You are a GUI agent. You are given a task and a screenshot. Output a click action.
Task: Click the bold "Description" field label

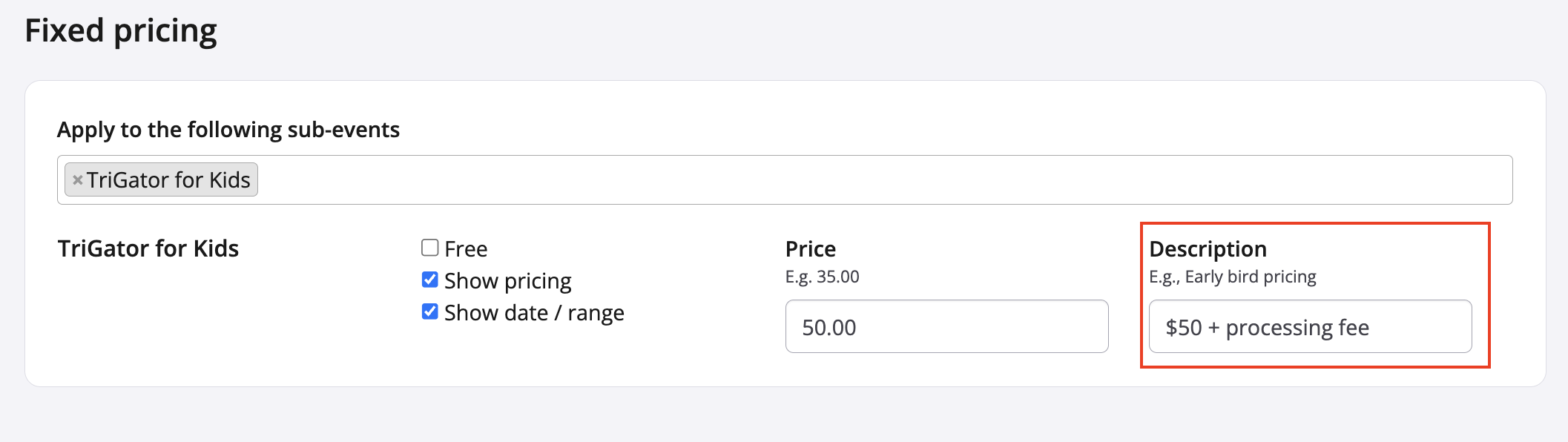1208,249
